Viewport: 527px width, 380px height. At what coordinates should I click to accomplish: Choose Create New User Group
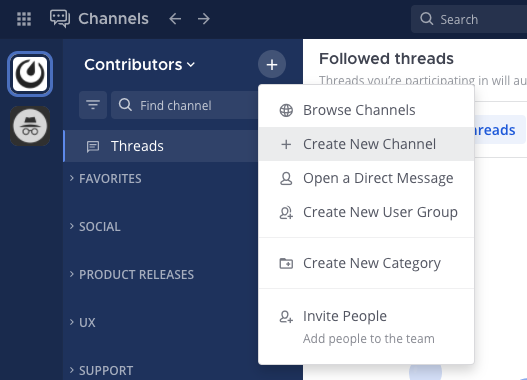point(366,212)
